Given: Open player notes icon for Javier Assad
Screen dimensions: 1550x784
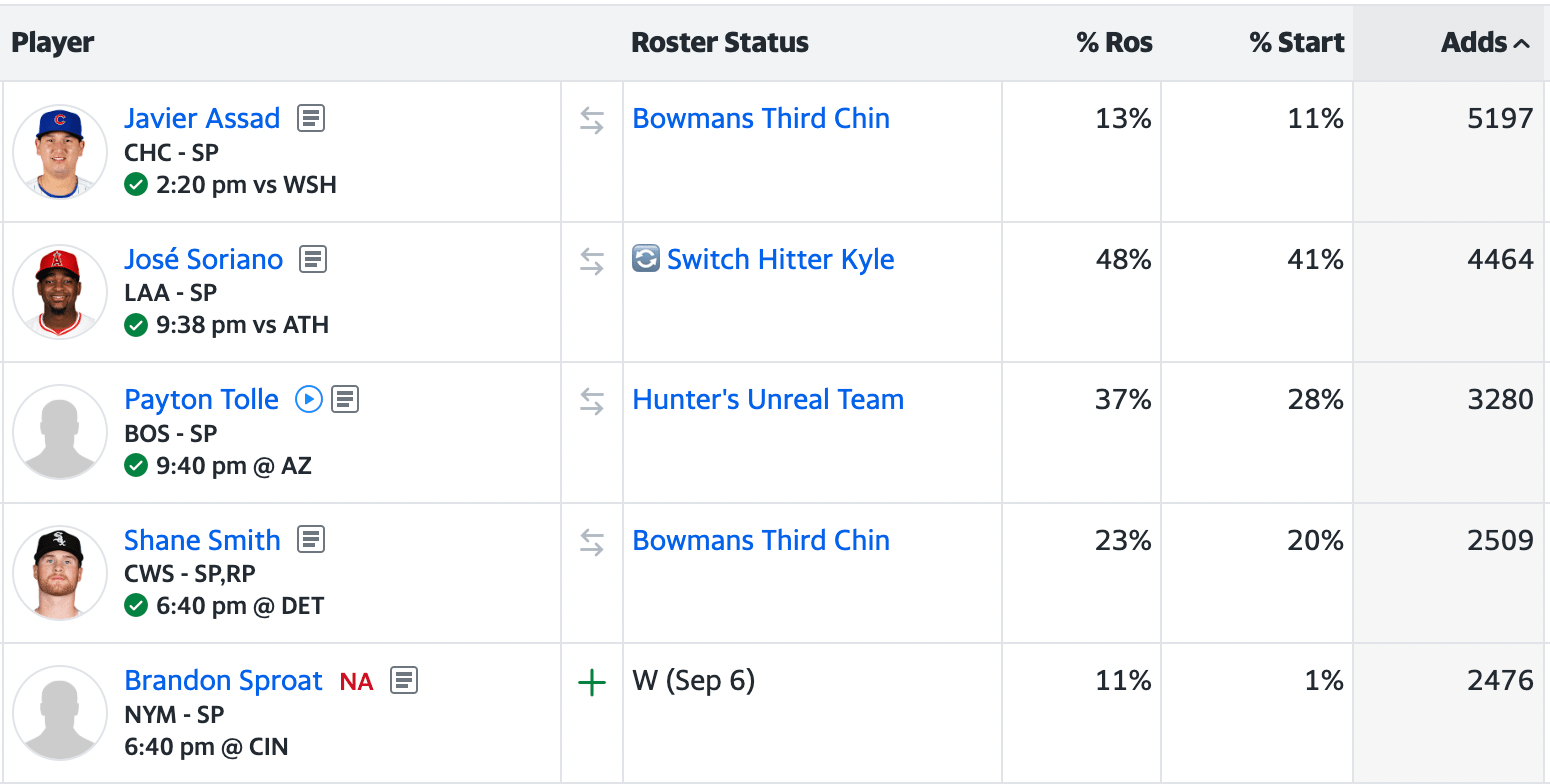Looking at the screenshot, I should pyautogui.click(x=311, y=119).
